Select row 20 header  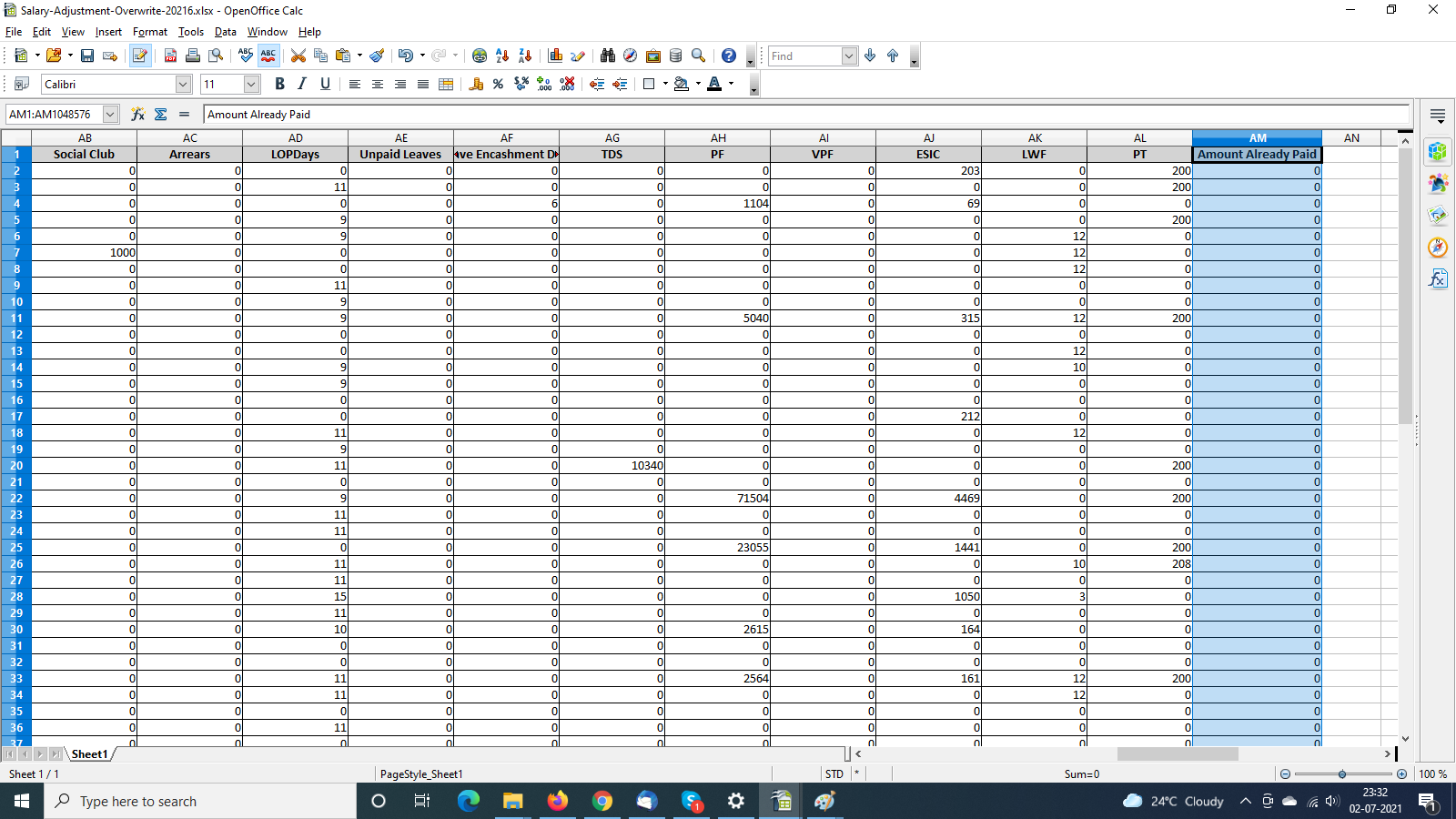click(16, 466)
